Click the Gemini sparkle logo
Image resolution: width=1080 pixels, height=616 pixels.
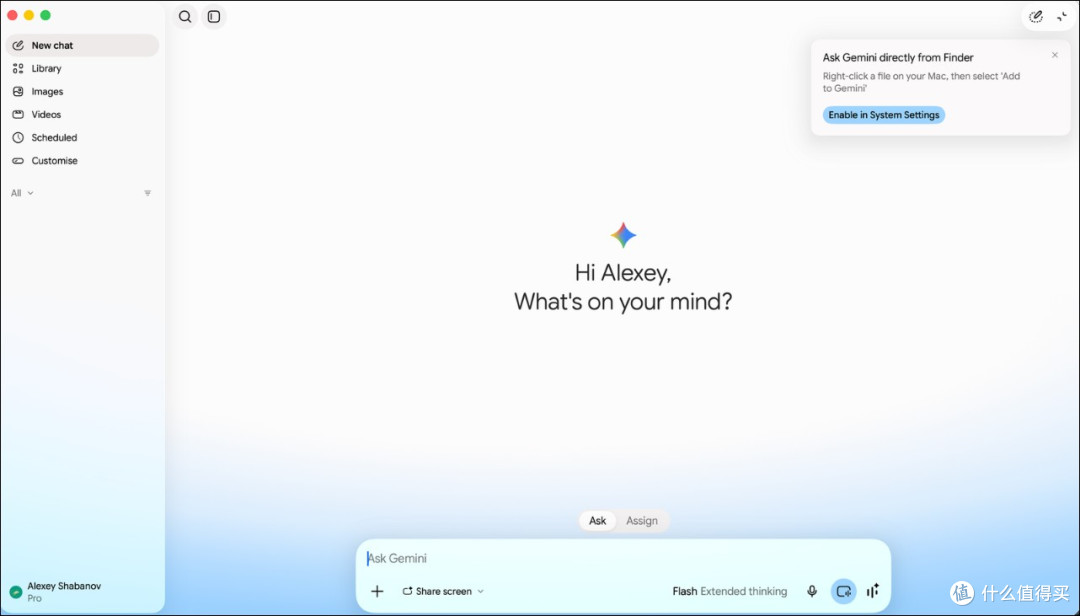pyautogui.click(x=623, y=235)
